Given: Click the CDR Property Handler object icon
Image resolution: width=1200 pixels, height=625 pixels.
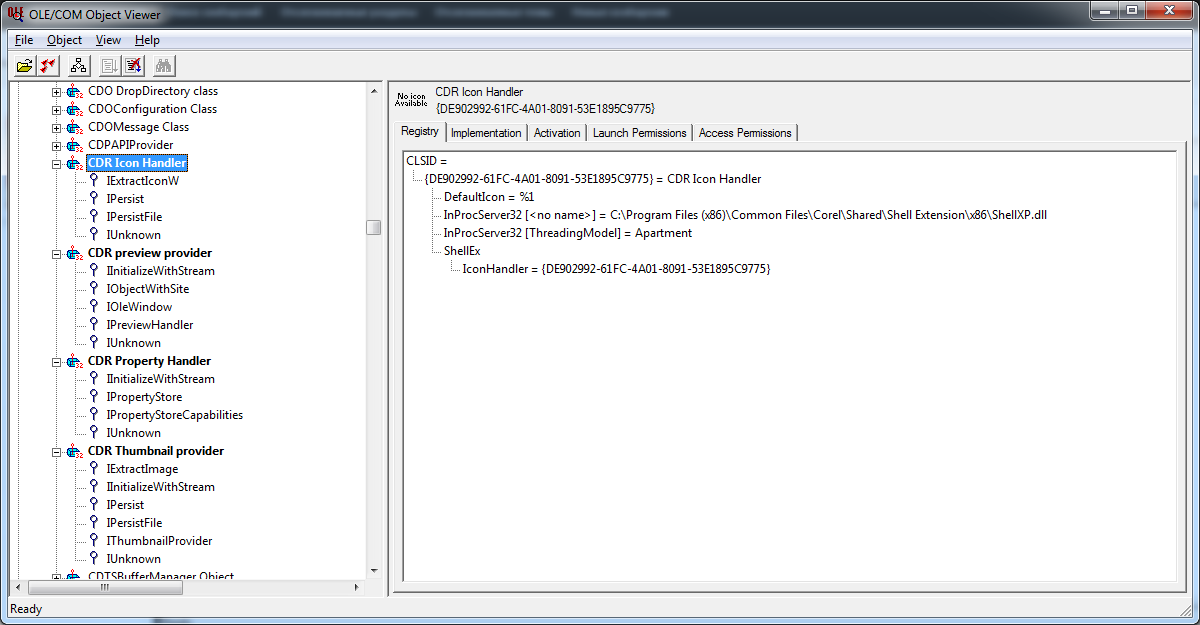Looking at the screenshot, I should (x=75, y=361).
